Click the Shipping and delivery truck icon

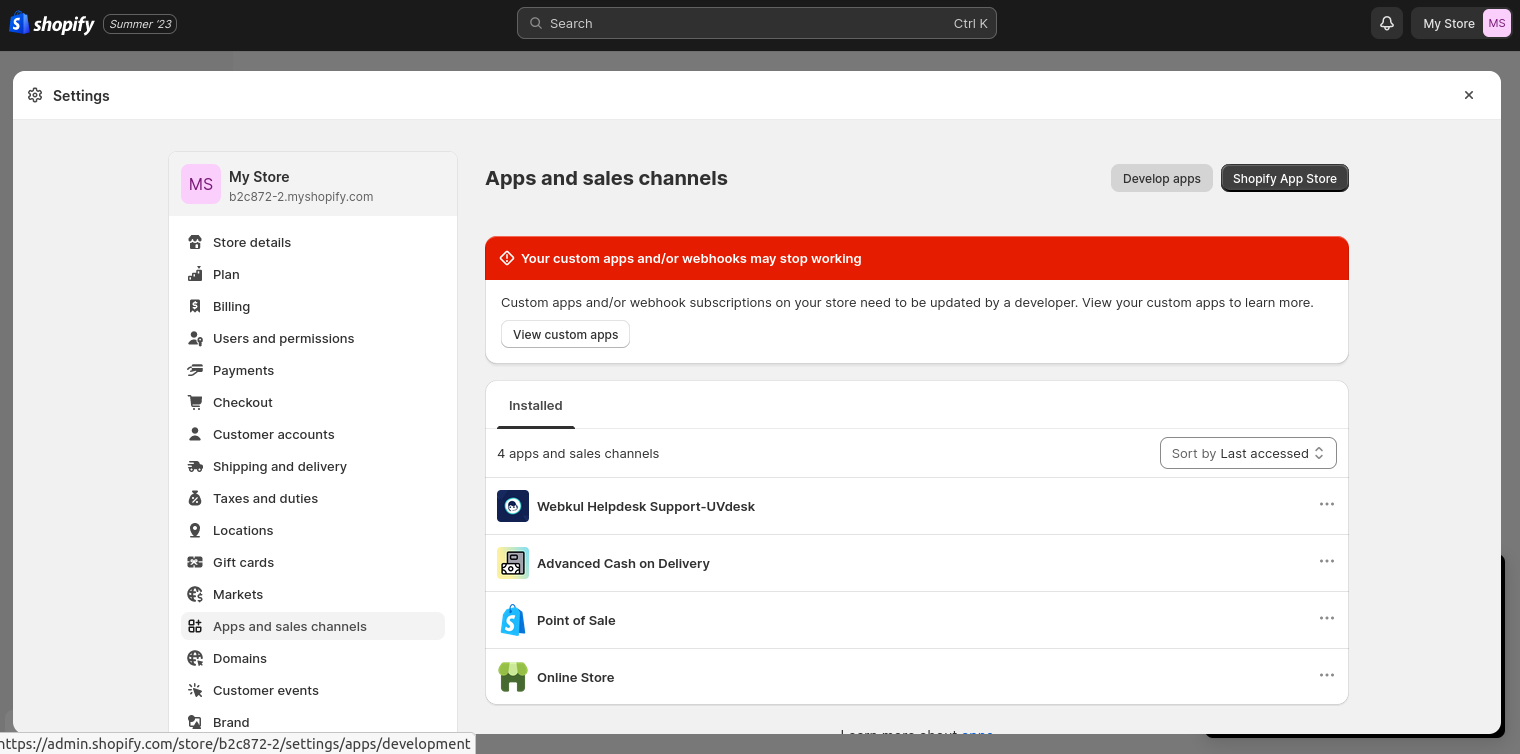195,466
